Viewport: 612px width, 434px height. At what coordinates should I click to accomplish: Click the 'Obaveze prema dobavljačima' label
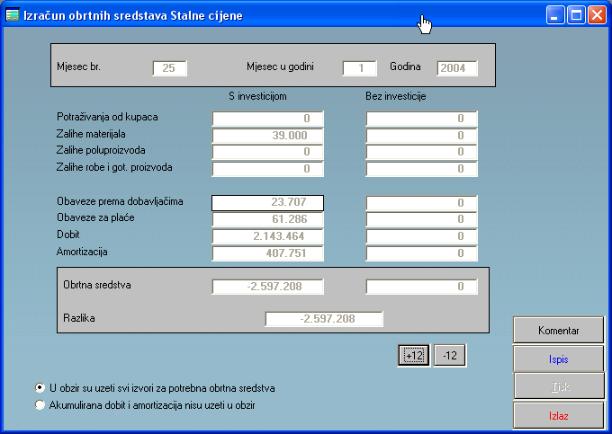120,201
